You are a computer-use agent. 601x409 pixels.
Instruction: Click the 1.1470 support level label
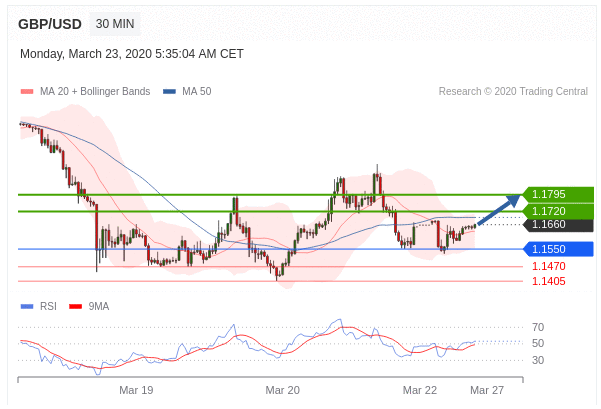(x=548, y=266)
